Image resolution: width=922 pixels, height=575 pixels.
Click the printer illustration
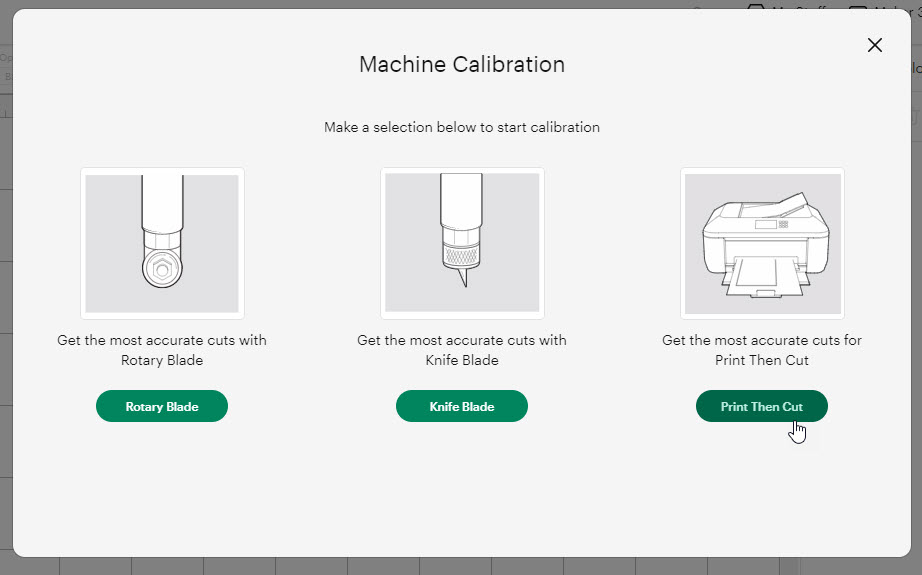coord(762,243)
